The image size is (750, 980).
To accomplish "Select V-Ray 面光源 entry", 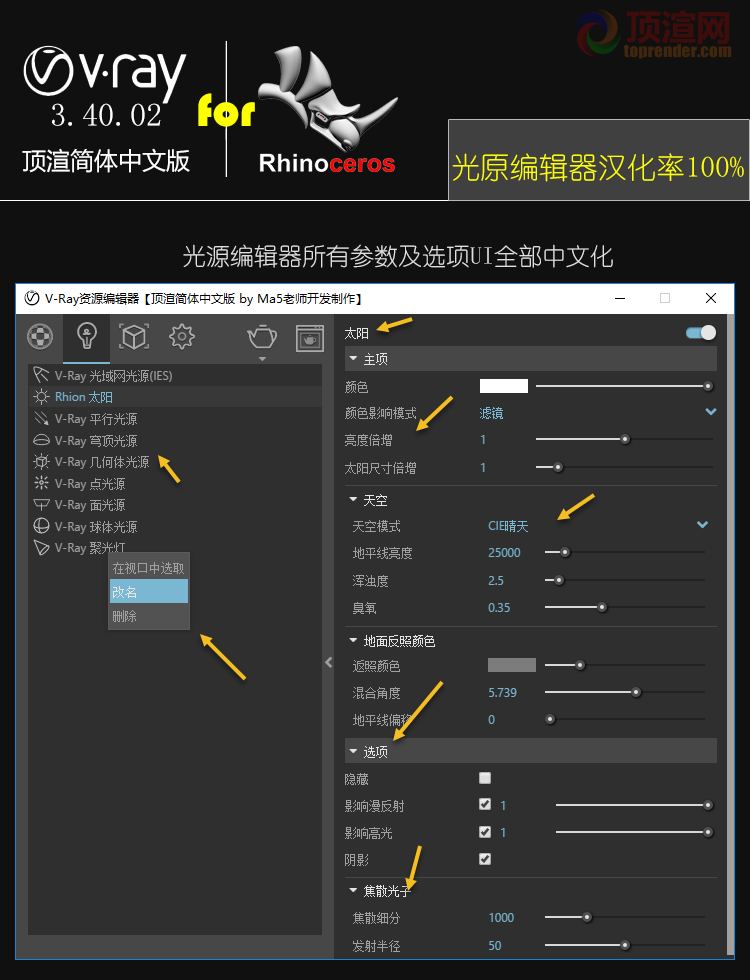I will pos(90,505).
